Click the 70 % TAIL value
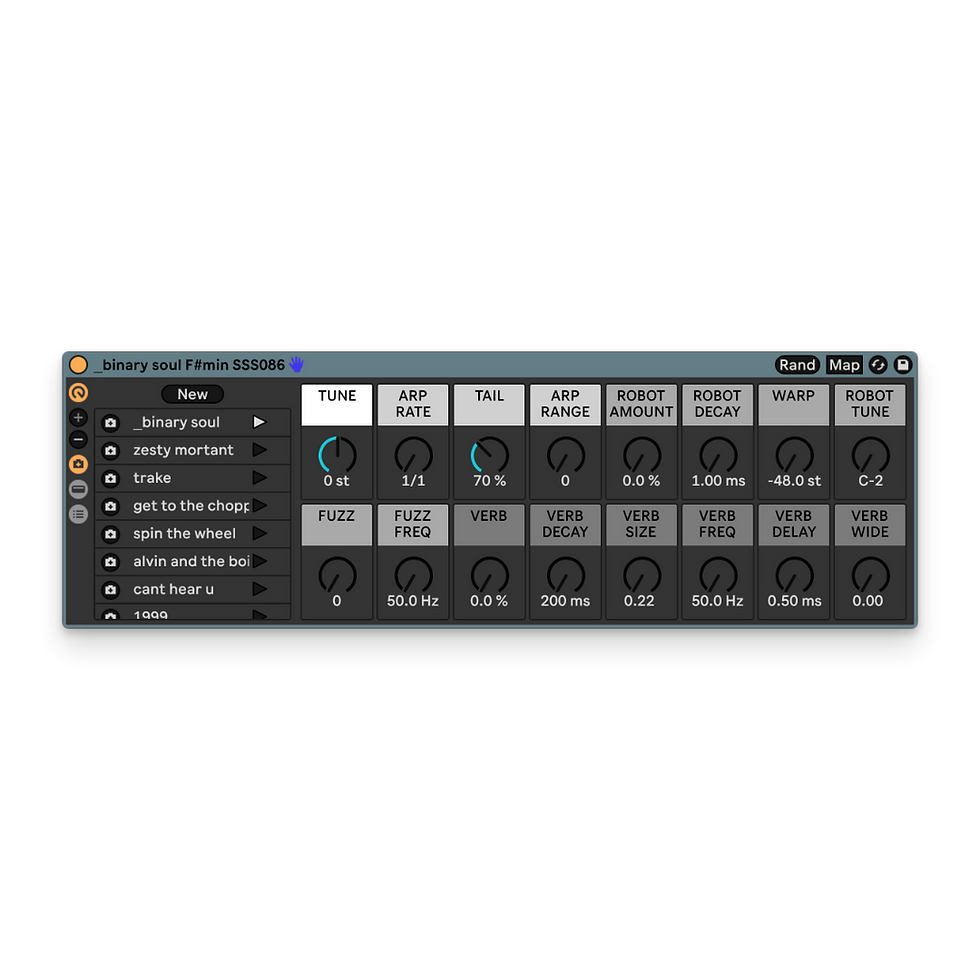The image size is (980, 980). (489, 481)
